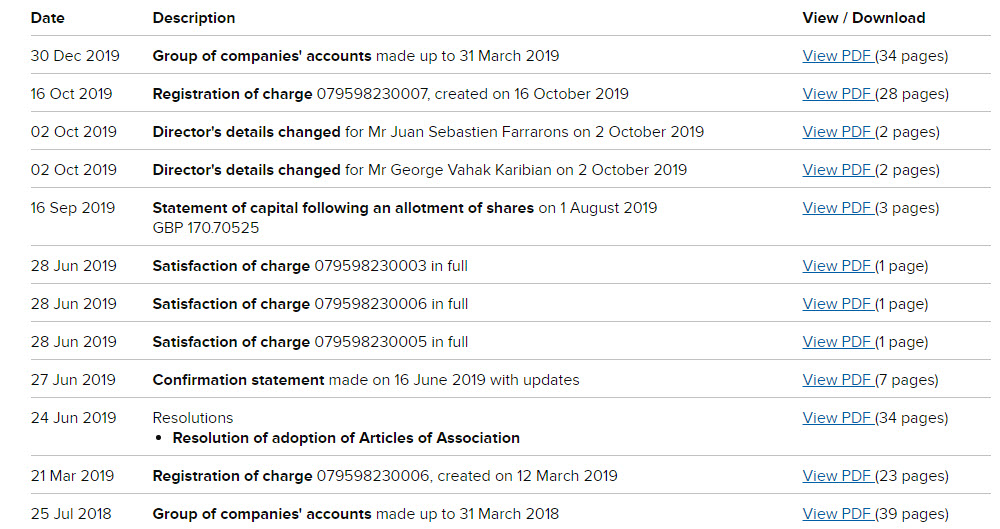This screenshot has height=529, width=1000.
Task: Click the GBP 170.70525 capital amount
Action: click(x=206, y=228)
